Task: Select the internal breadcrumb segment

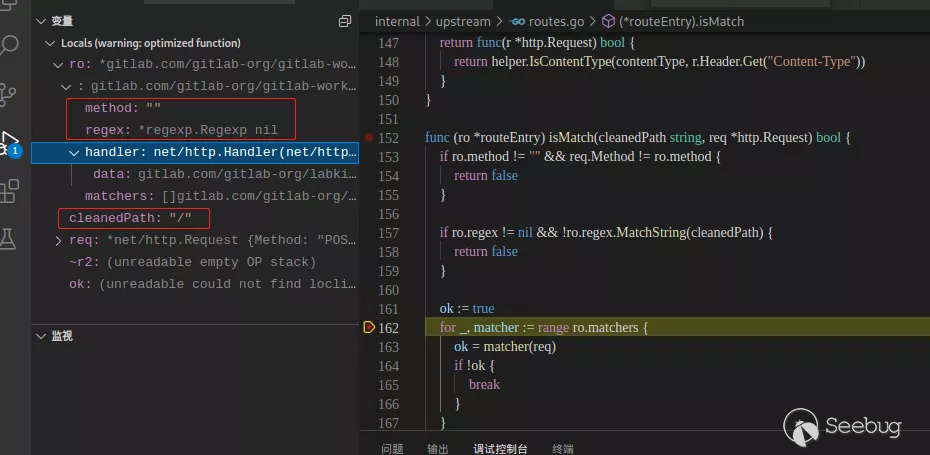Action: coord(397,22)
